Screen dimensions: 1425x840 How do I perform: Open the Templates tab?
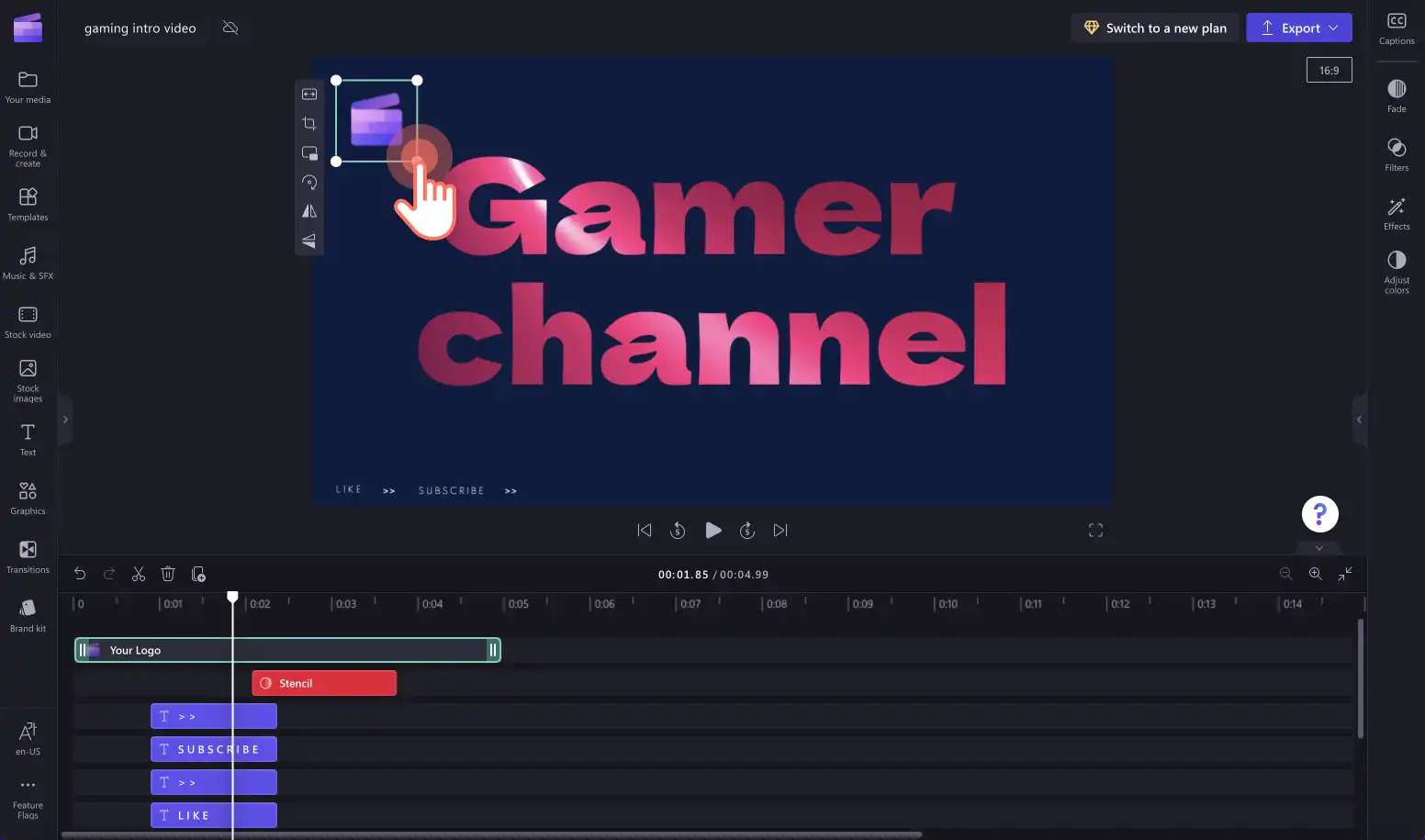[x=28, y=204]
